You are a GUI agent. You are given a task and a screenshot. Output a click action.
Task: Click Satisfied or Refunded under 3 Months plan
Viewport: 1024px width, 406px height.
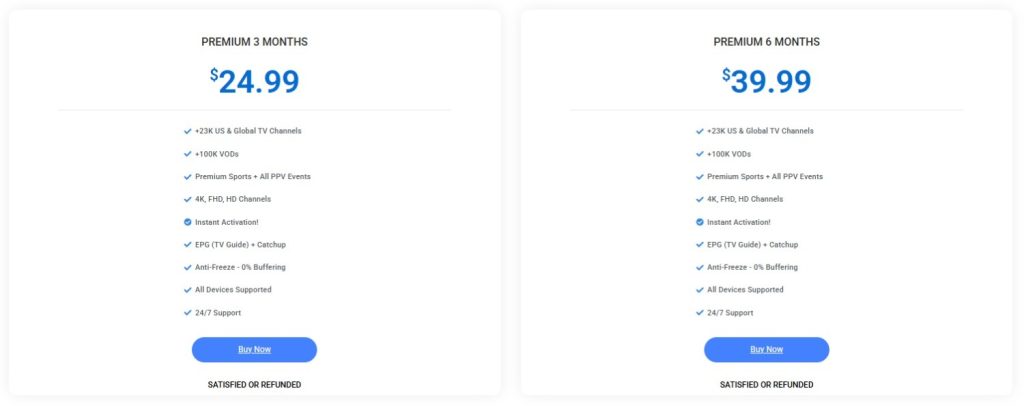point(254,384)
